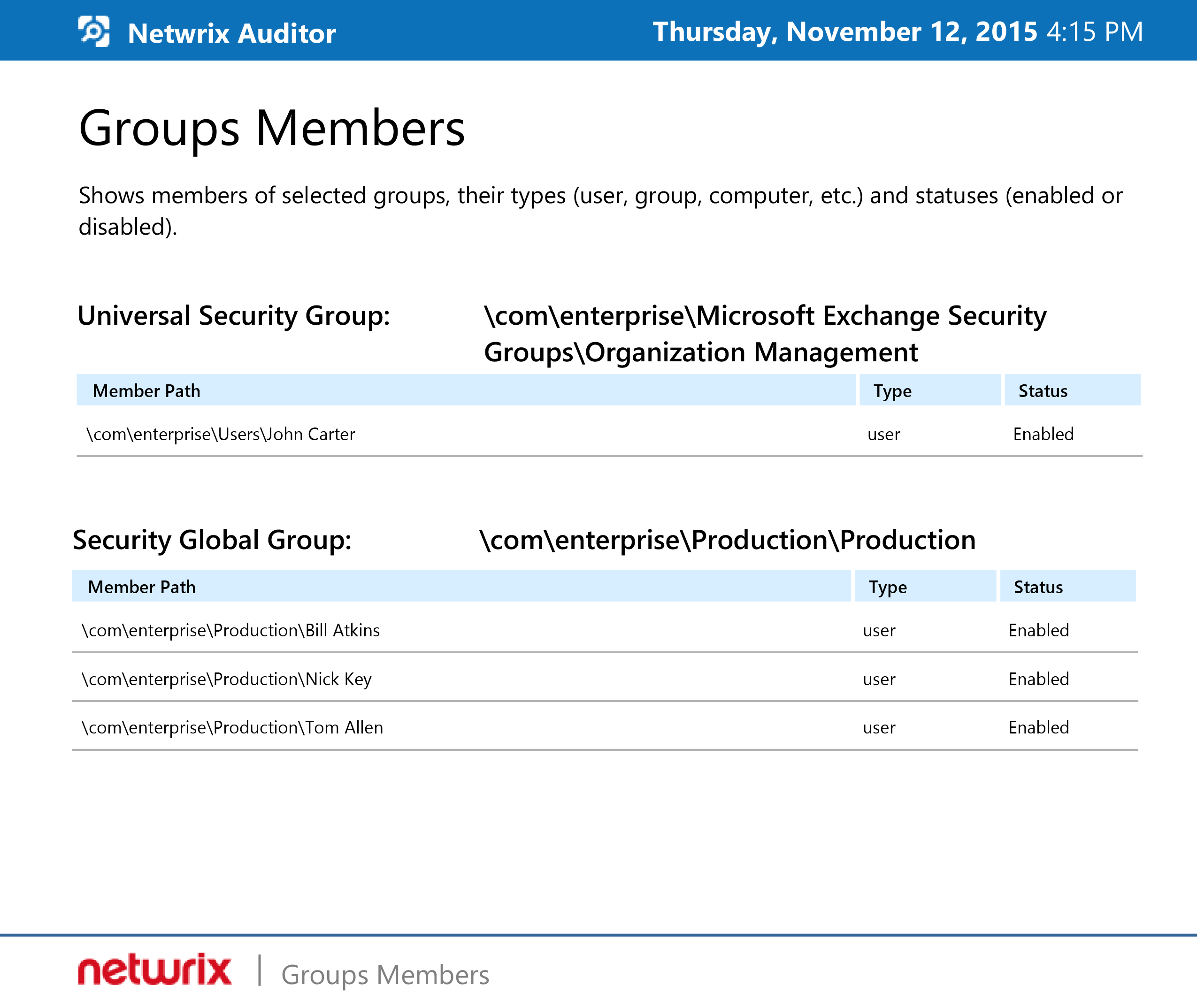Screen dimensions: 1197x1008
Task: Click Type column header in first table
Action: (892, 391)
